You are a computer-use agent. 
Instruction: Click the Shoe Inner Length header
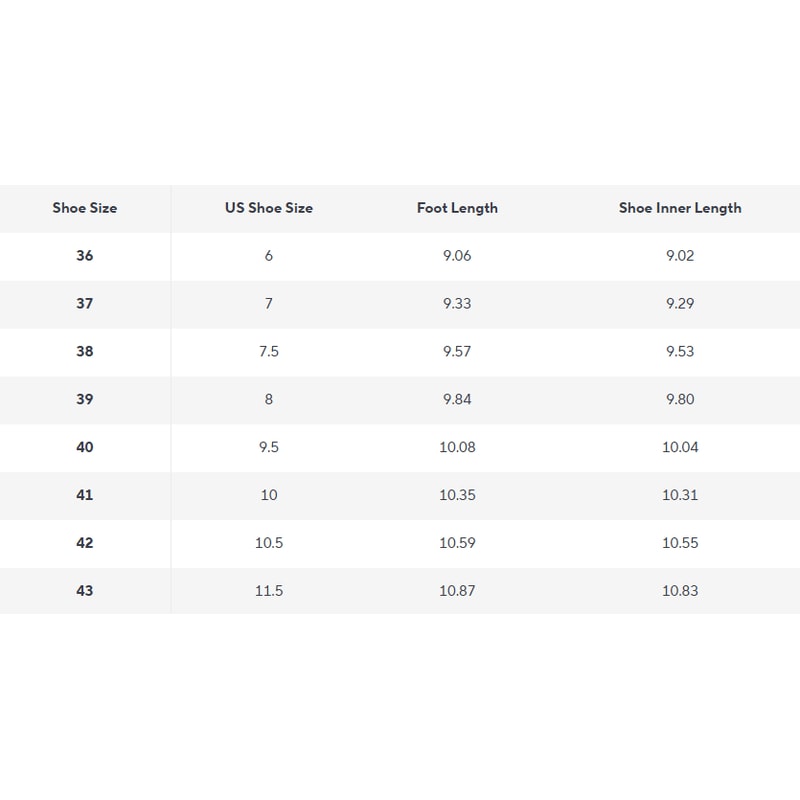point(680,208)
